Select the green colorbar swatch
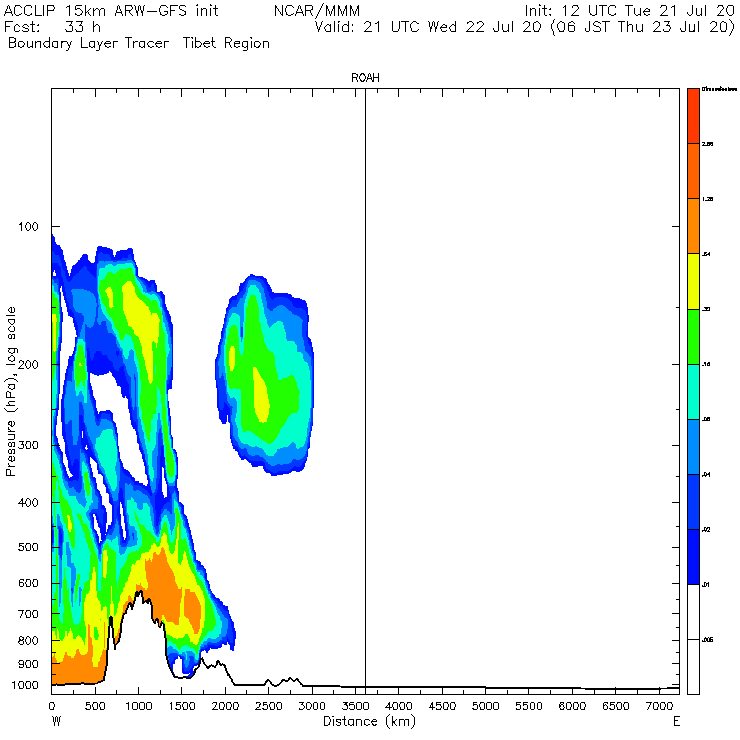This screenshot has width=740, height=740. (693, 336)
